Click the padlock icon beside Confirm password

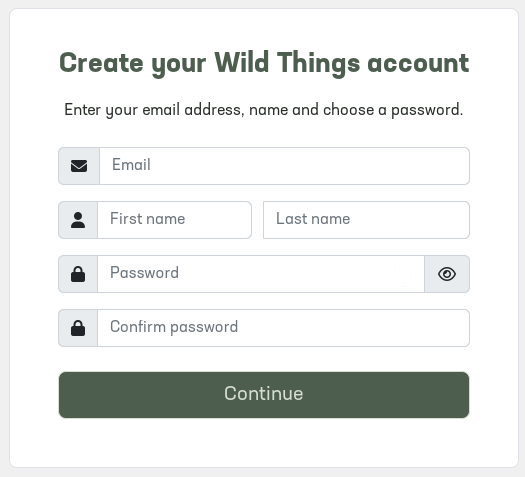[78, 328]
